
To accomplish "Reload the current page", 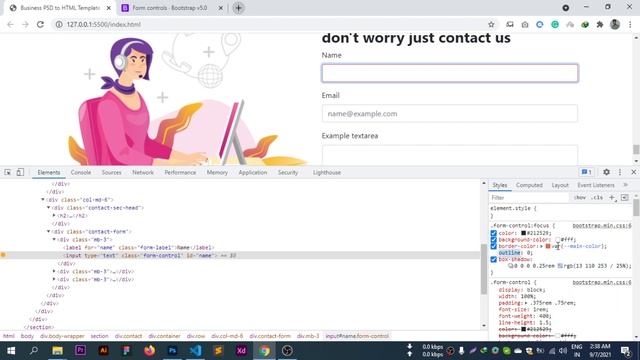I will (40, 24).
